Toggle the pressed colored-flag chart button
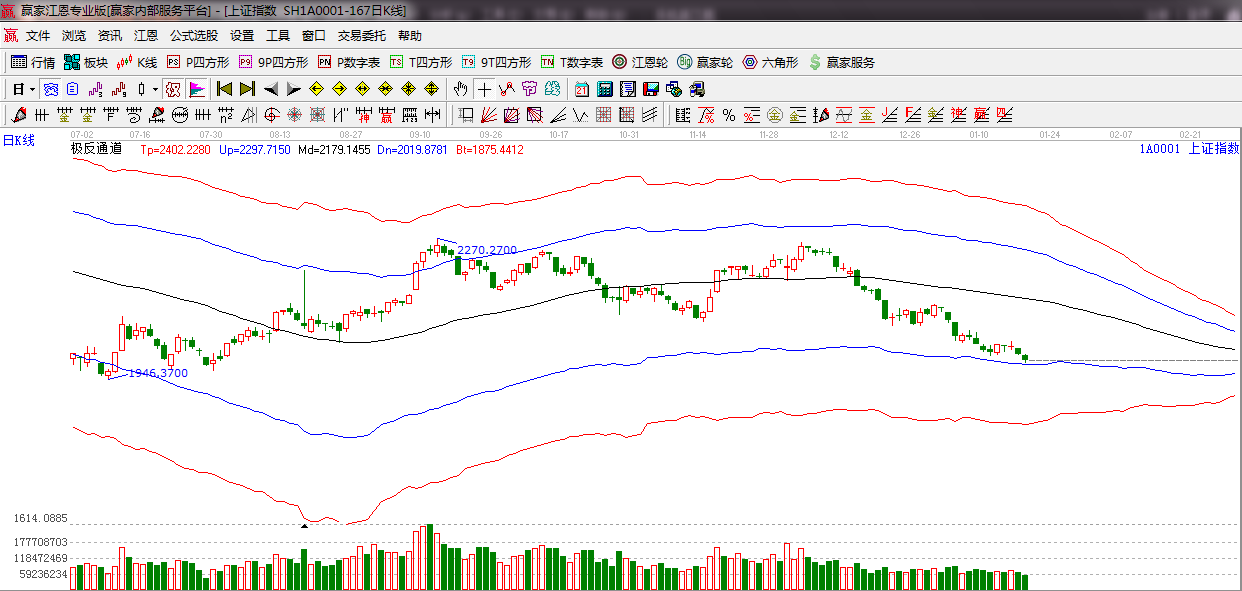 [196, 89]
